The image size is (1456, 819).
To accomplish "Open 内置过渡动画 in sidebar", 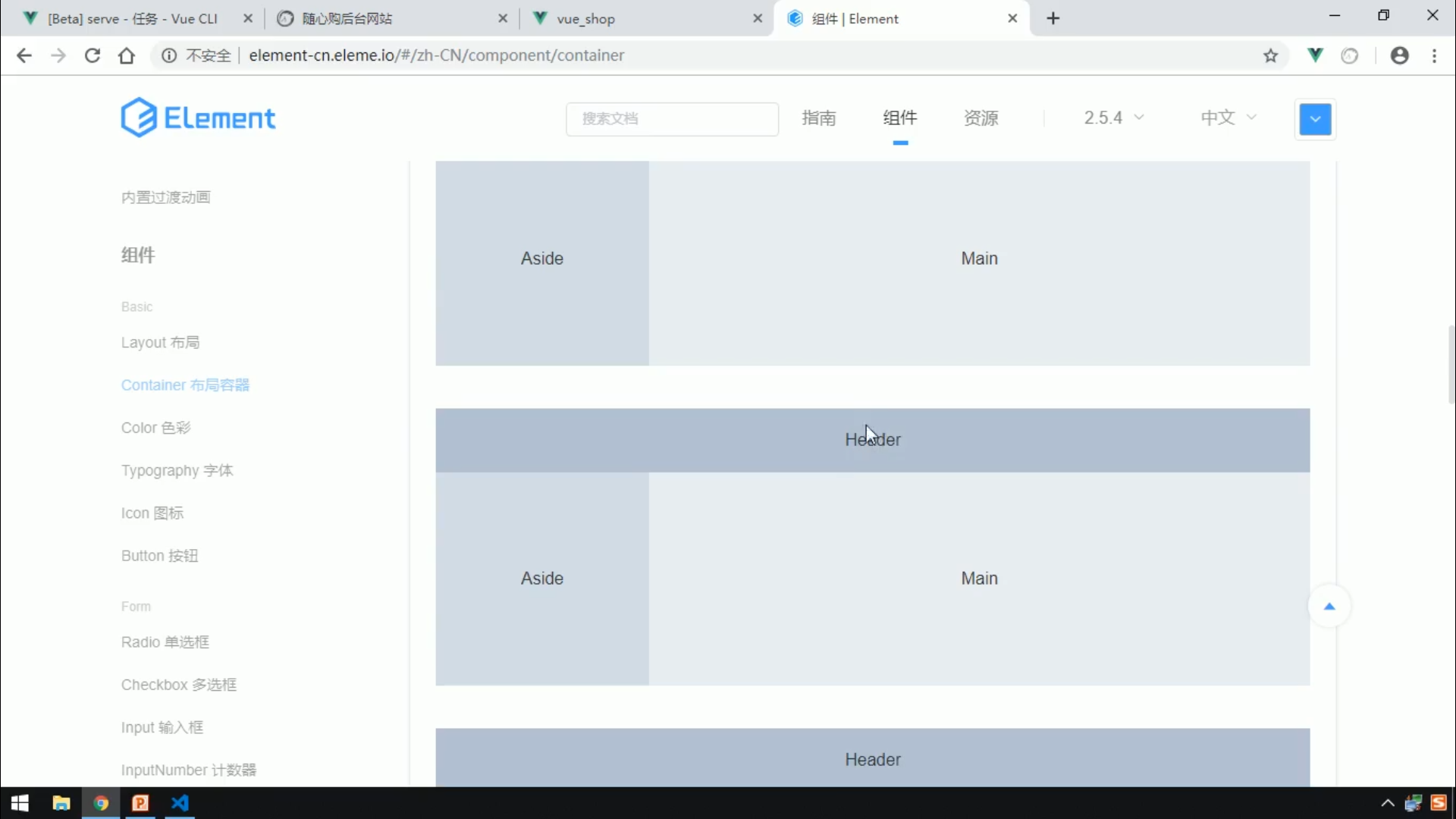I will (166, 197).
